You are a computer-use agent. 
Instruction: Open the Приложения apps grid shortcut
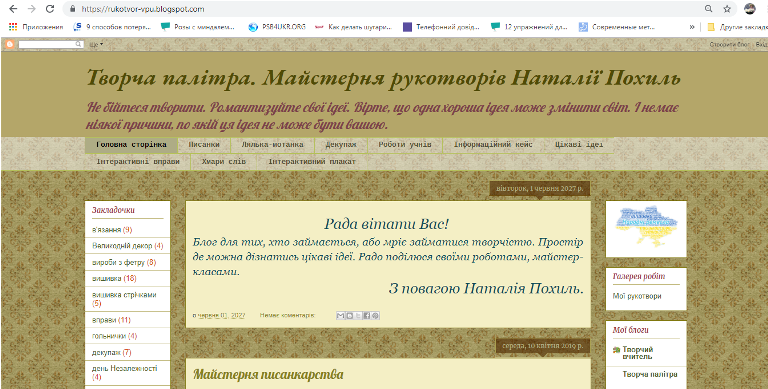tap(36, 27)
